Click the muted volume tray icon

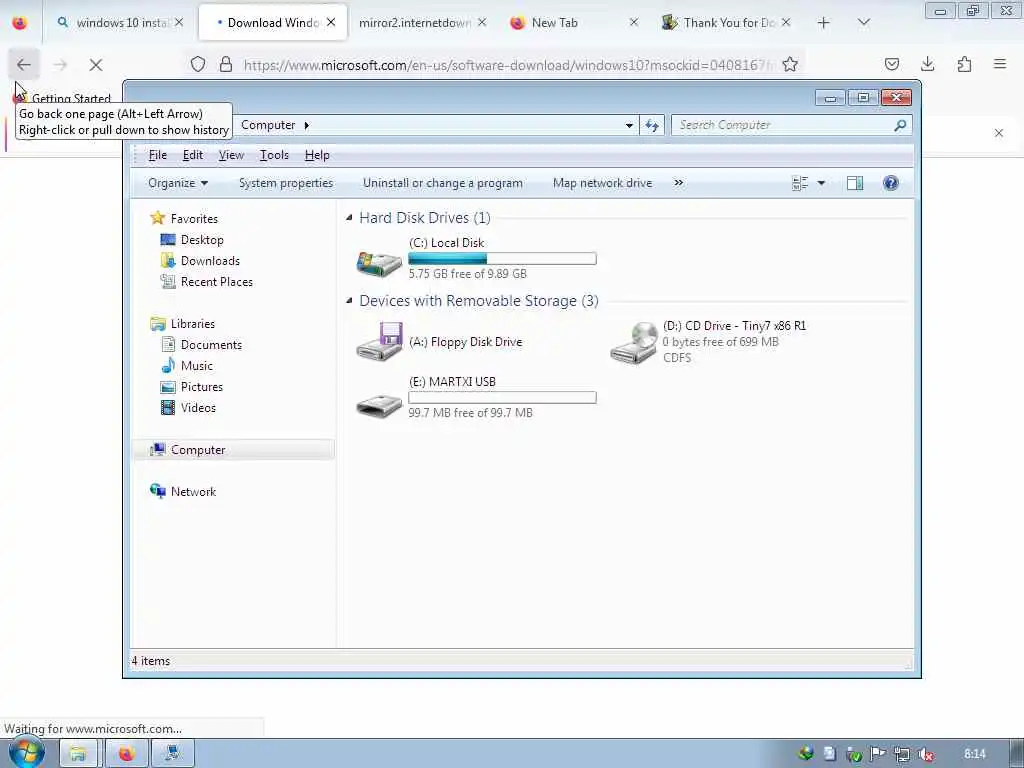pos(926,754)
